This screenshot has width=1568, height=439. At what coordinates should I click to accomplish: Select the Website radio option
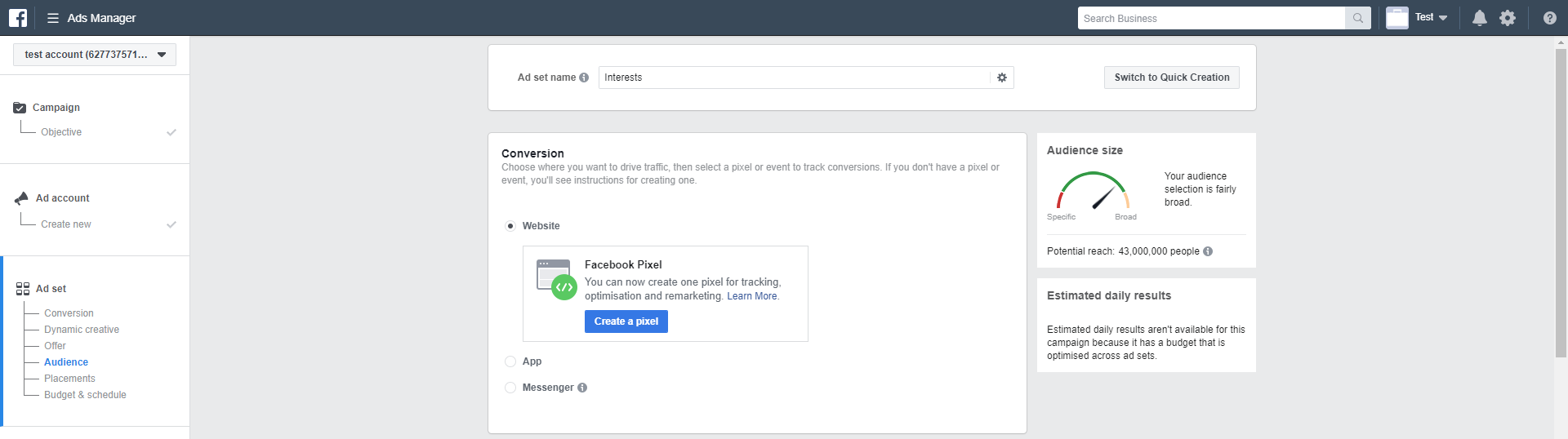click(x=510, y=226)
